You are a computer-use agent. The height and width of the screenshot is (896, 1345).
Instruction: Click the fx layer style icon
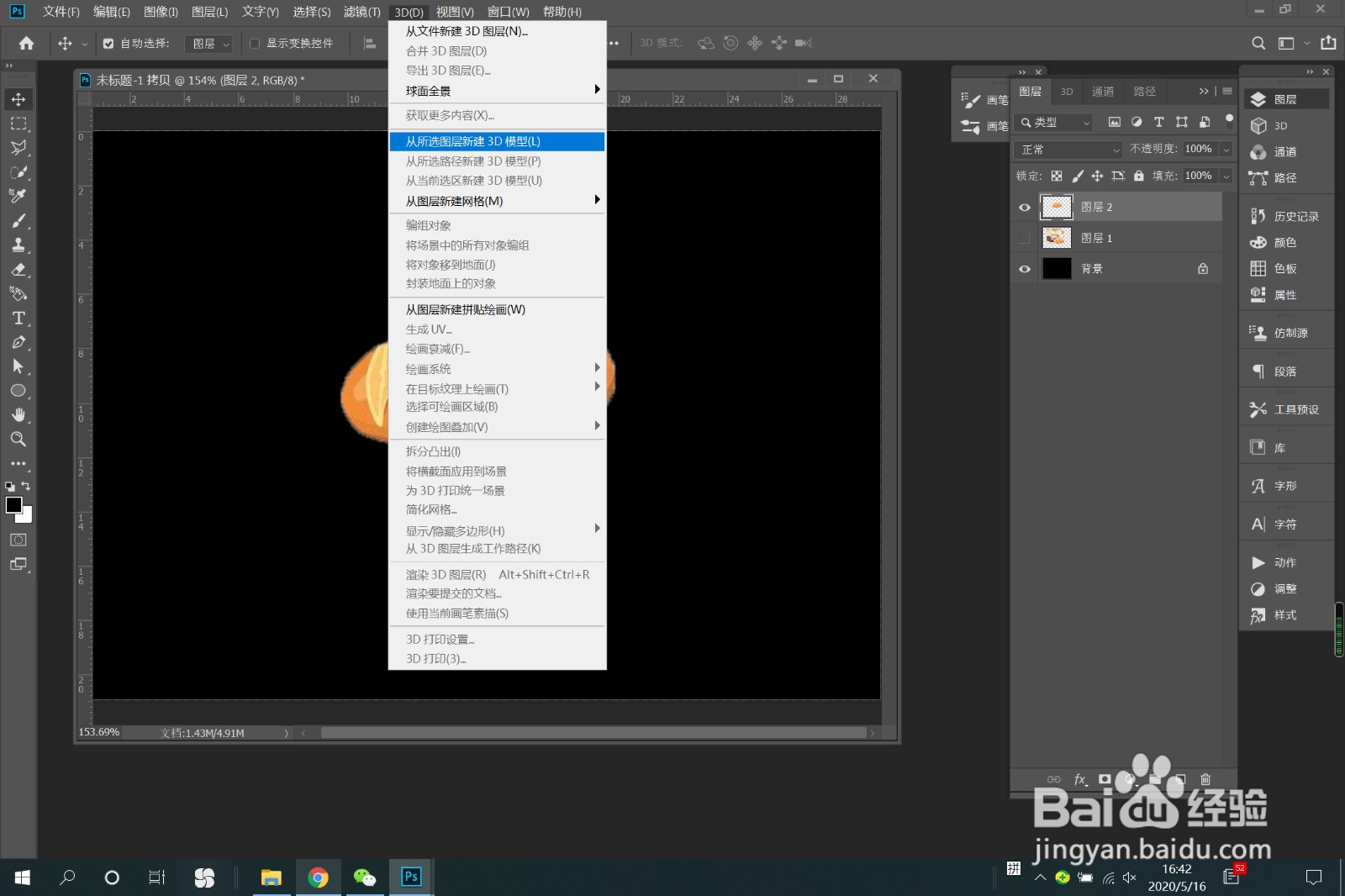pos(1080,779)
